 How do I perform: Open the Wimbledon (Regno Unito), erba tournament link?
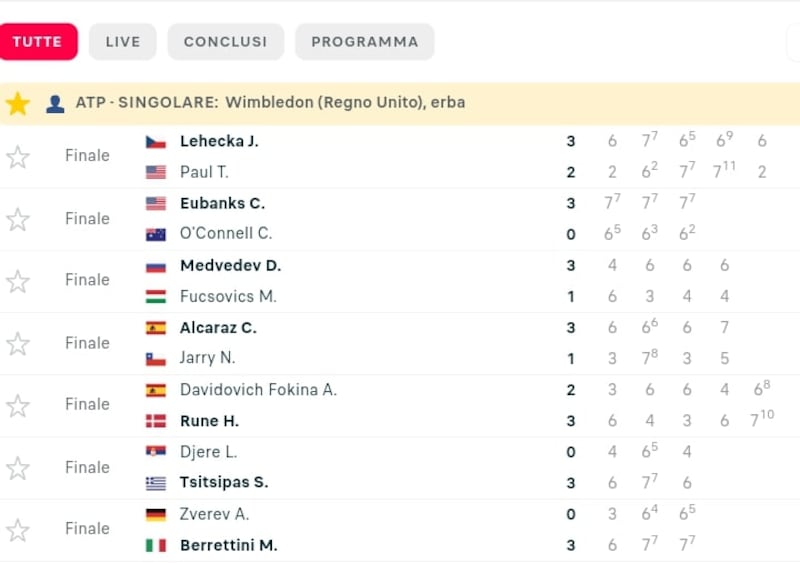345,103
